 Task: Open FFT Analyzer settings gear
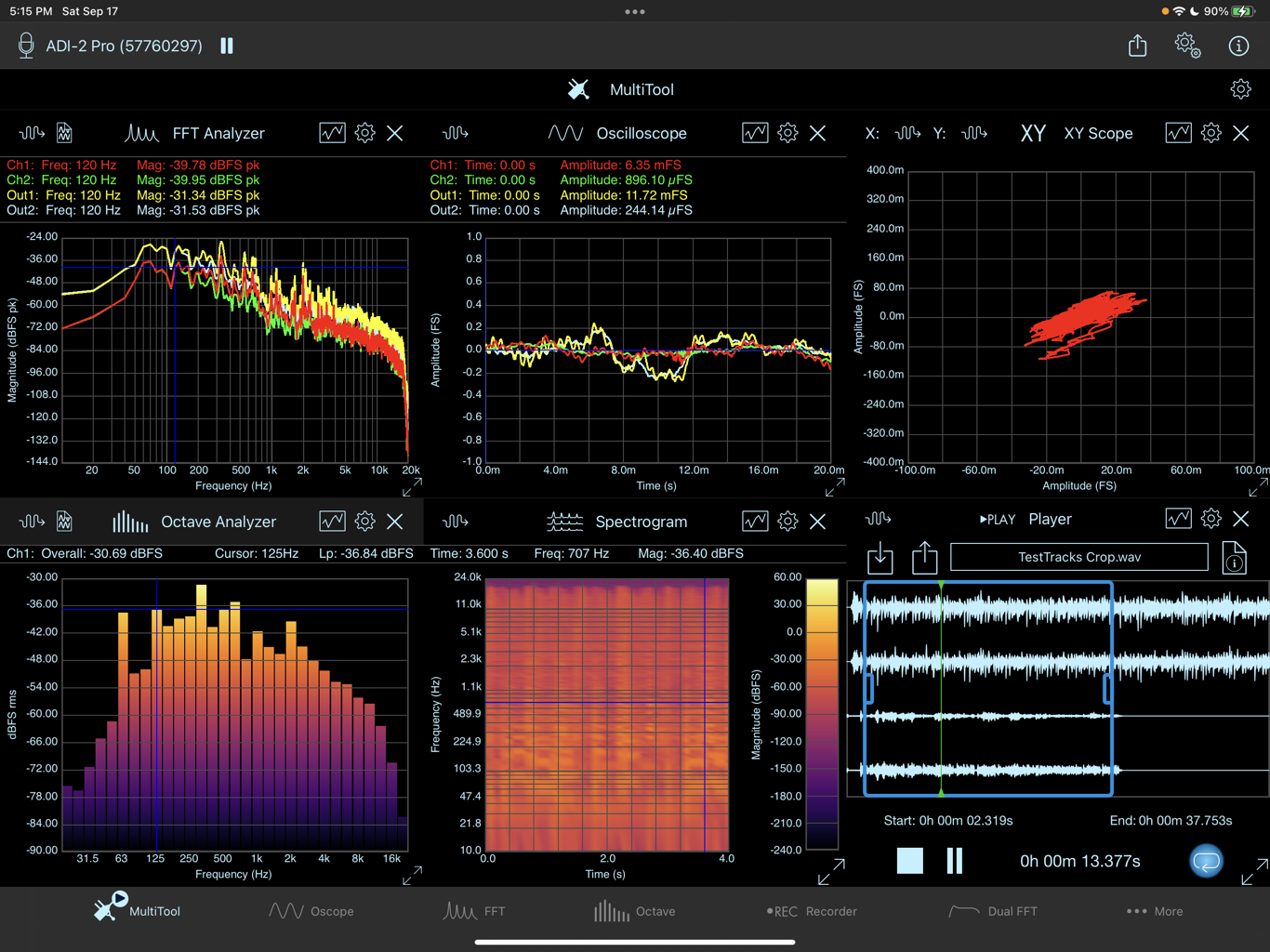tap(364, 133)
